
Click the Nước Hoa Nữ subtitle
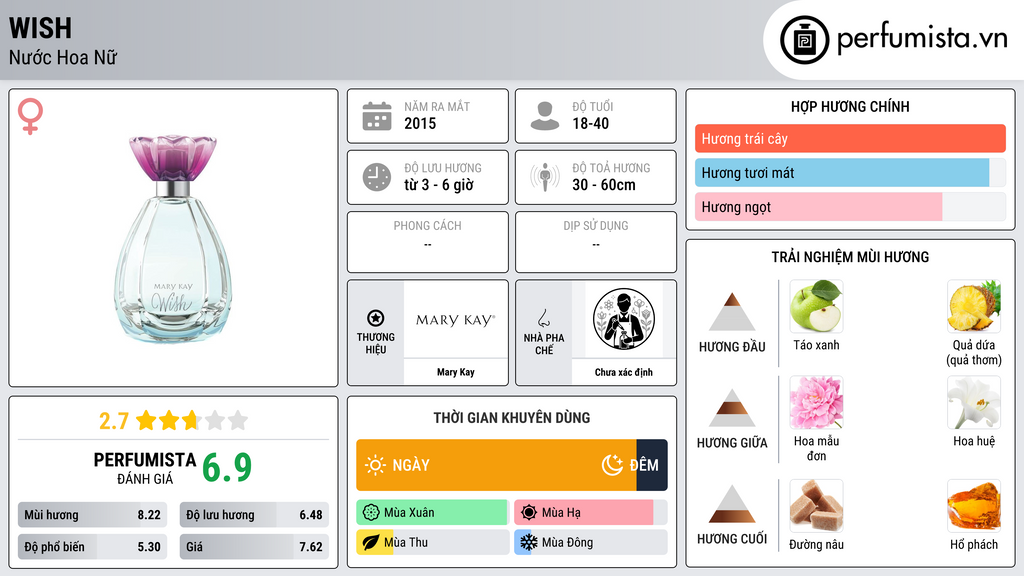[63, 58]
